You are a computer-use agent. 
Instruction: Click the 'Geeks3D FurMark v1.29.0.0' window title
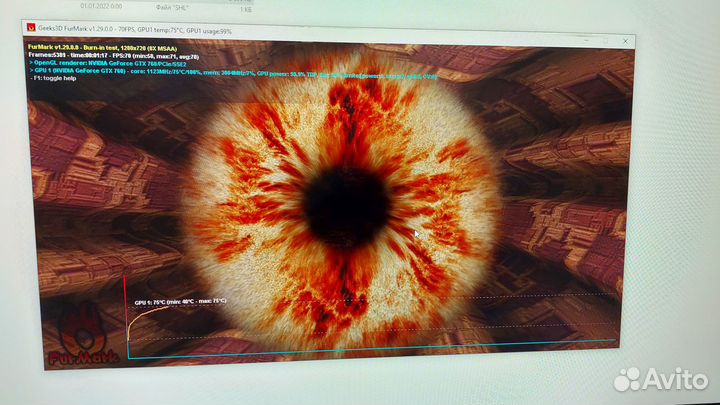click(x=135, y=30)
